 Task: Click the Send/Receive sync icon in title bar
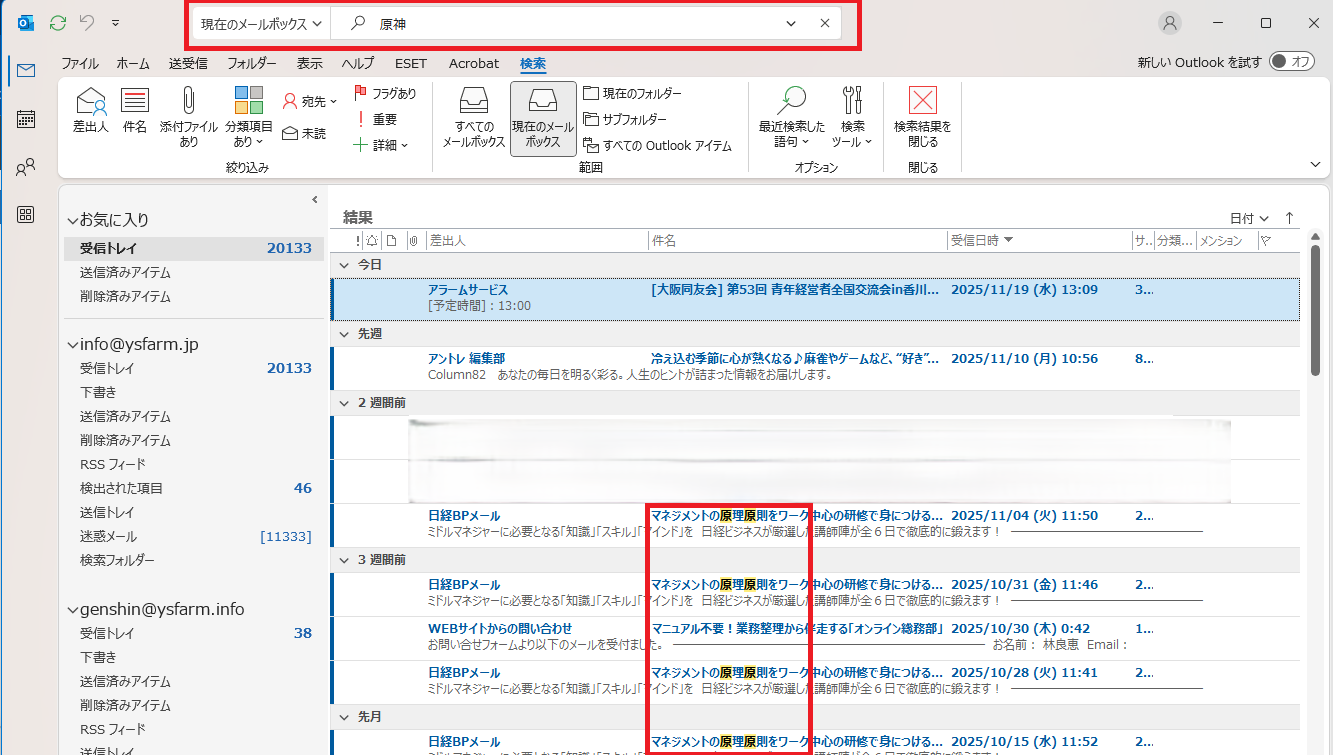[58, 23]
